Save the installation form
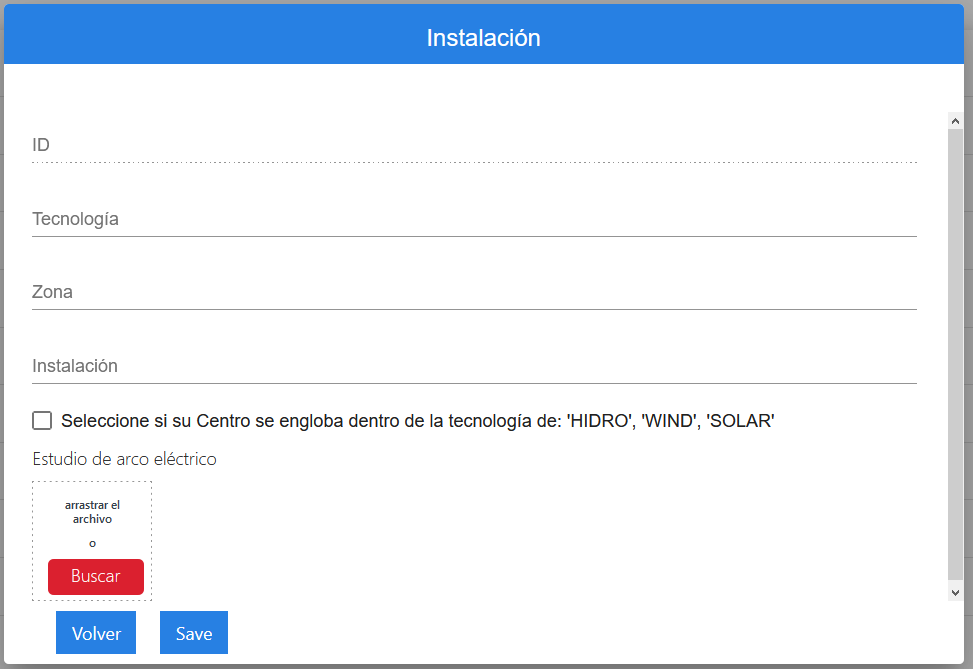The image size is (973, 669). [x=194, y=633]
